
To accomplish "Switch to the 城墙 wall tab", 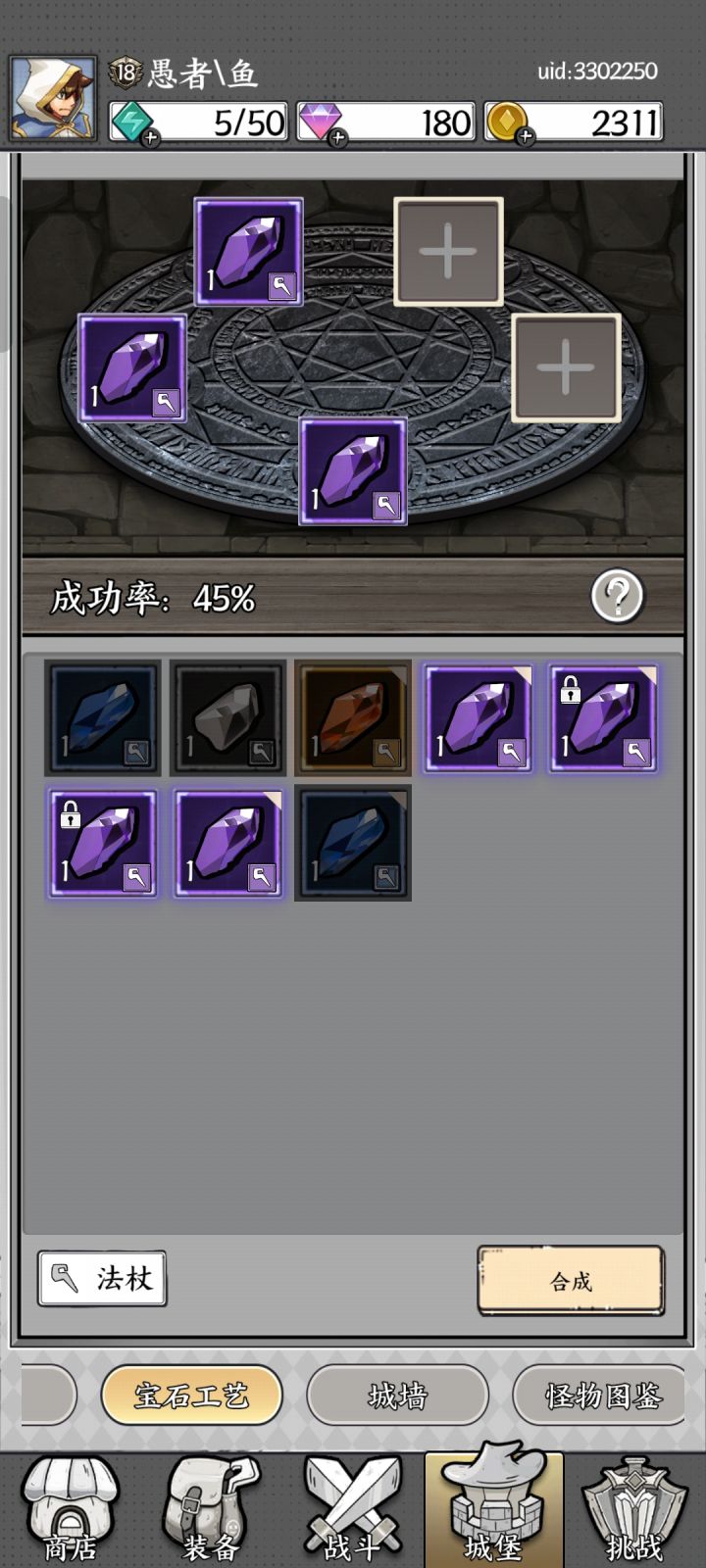I will (x=397, y=1395).
